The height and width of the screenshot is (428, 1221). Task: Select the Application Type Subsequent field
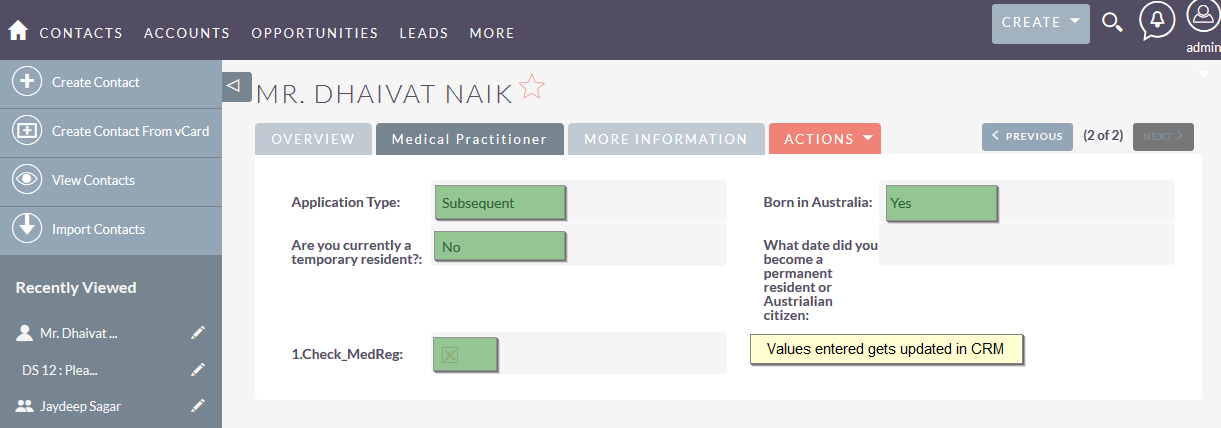click(x=500, y=202)
